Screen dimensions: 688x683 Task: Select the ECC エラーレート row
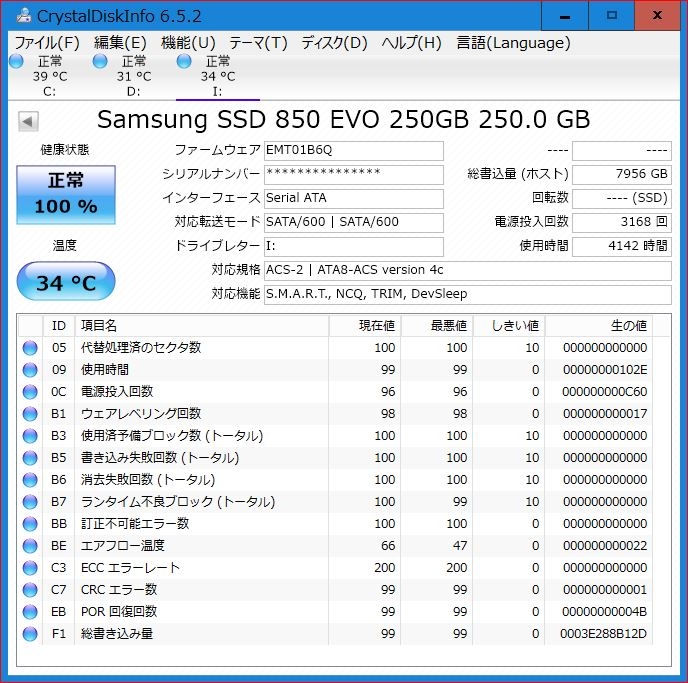tap(335, 568)
